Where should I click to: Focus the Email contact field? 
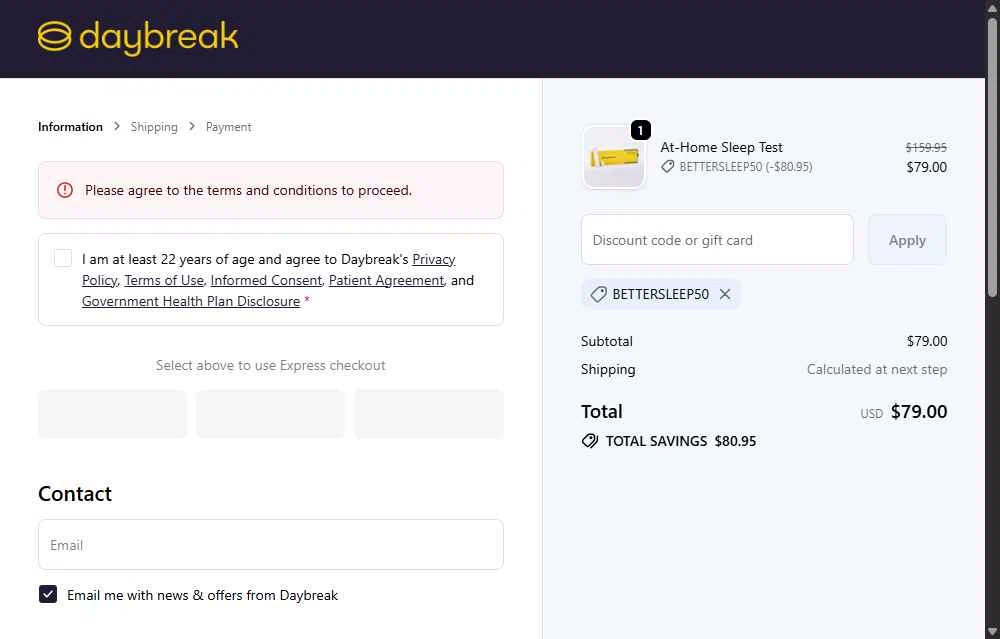tap(271, 545)
